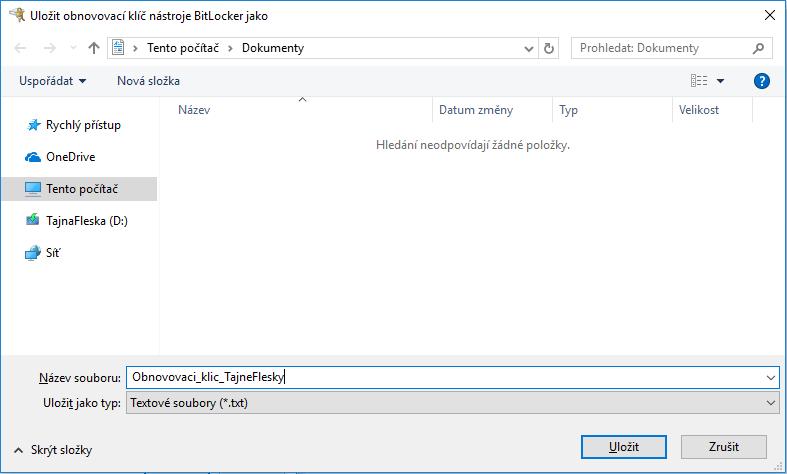This screenshot has width=787, height=474.
Task: Select Tento počítač in the sidebar
Action: click(79, 189)
